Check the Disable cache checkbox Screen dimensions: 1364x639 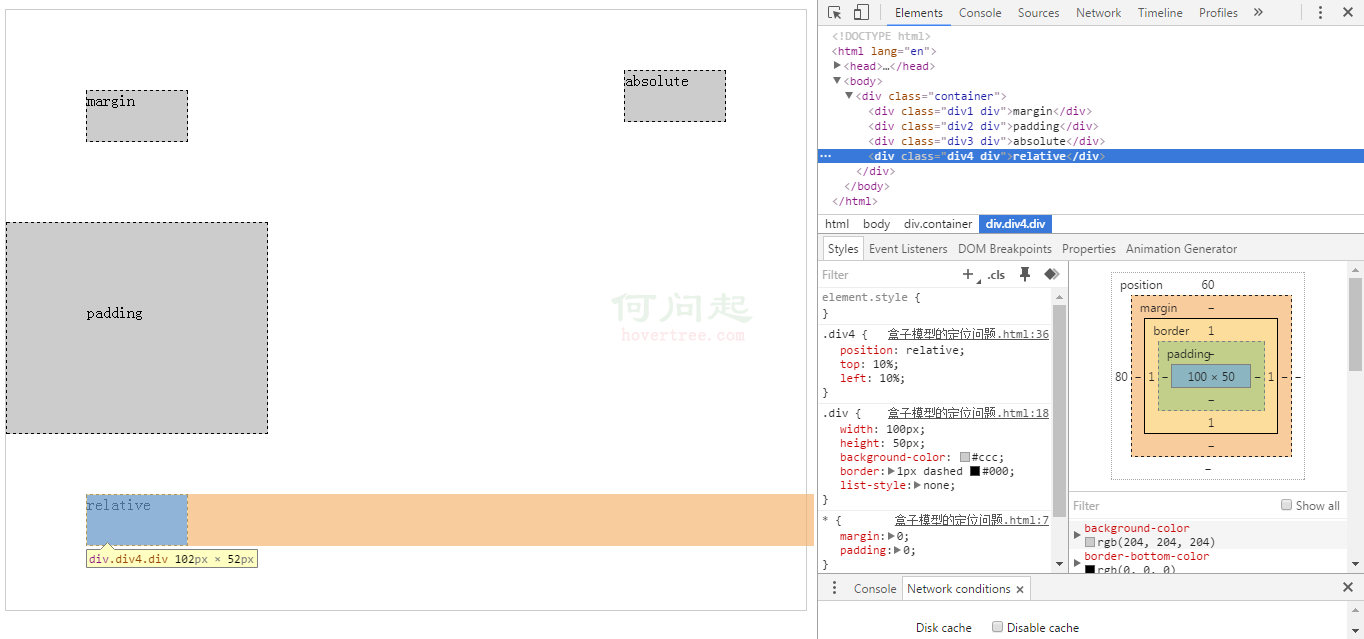[x=997, y=627]
